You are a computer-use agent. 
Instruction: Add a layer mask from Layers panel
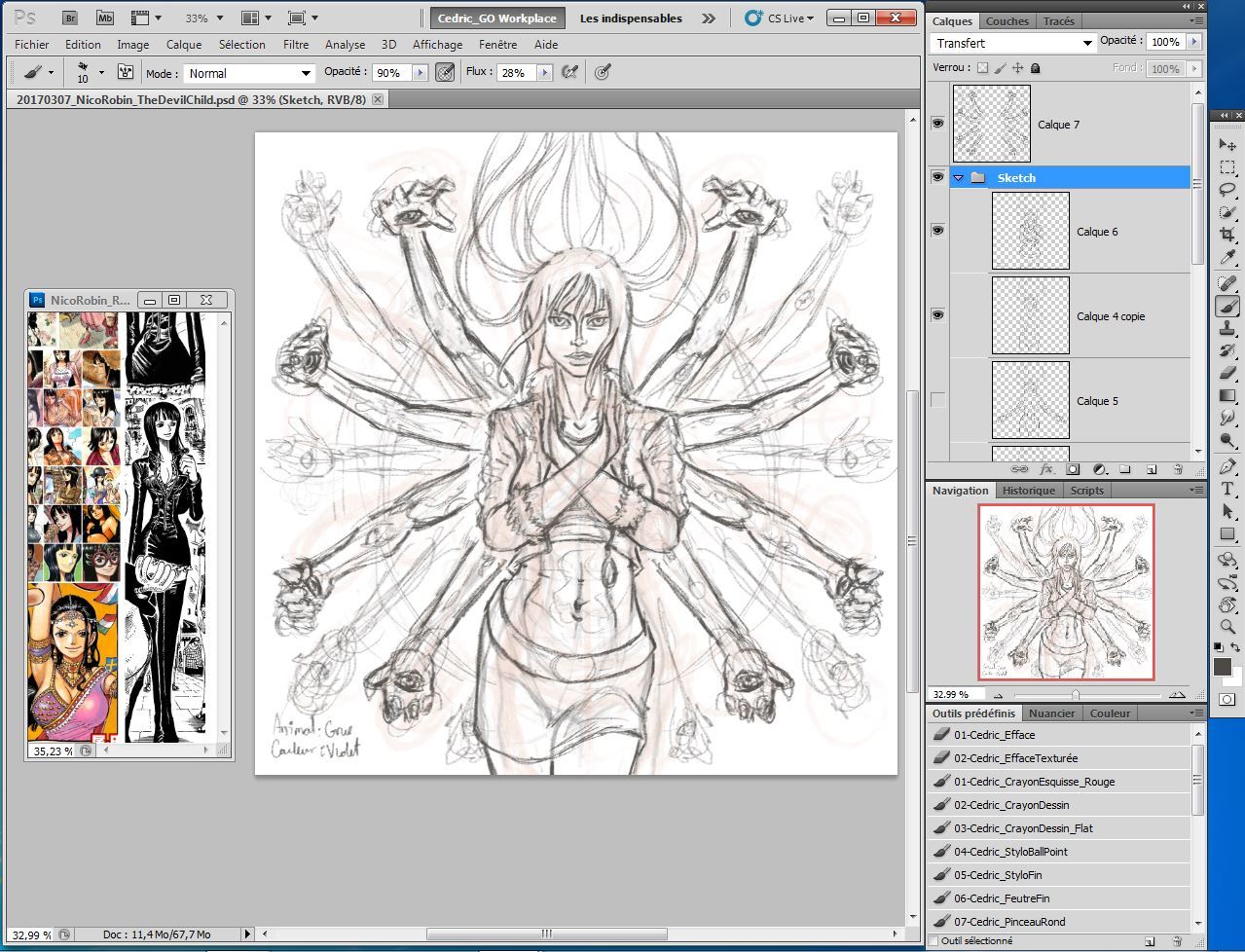(x=1073, y=469)
